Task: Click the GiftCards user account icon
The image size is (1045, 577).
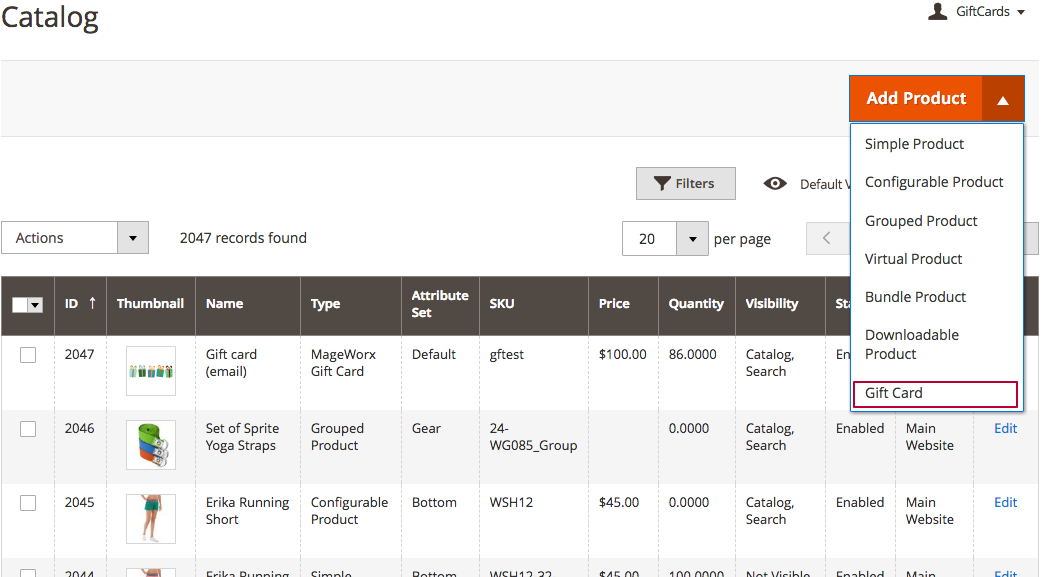Action: pos(938,11)
